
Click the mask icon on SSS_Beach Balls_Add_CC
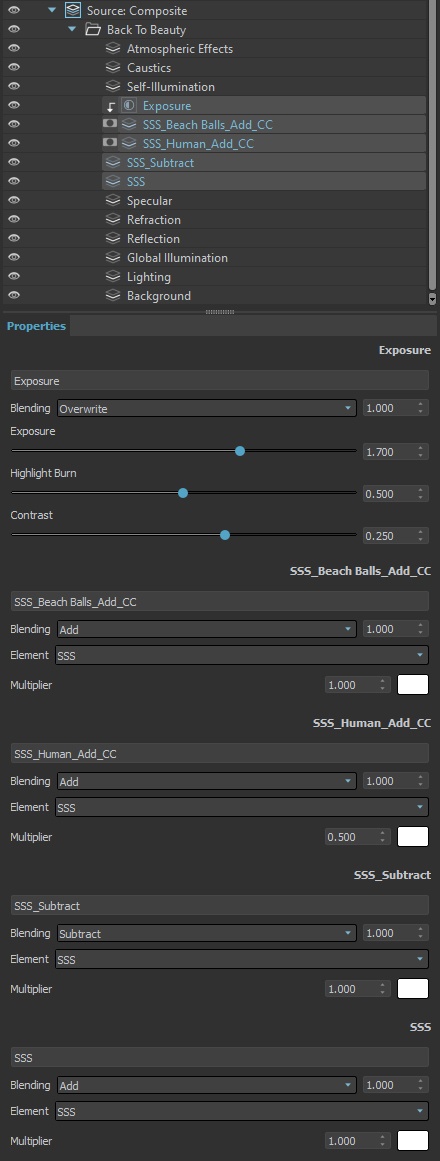110,124
